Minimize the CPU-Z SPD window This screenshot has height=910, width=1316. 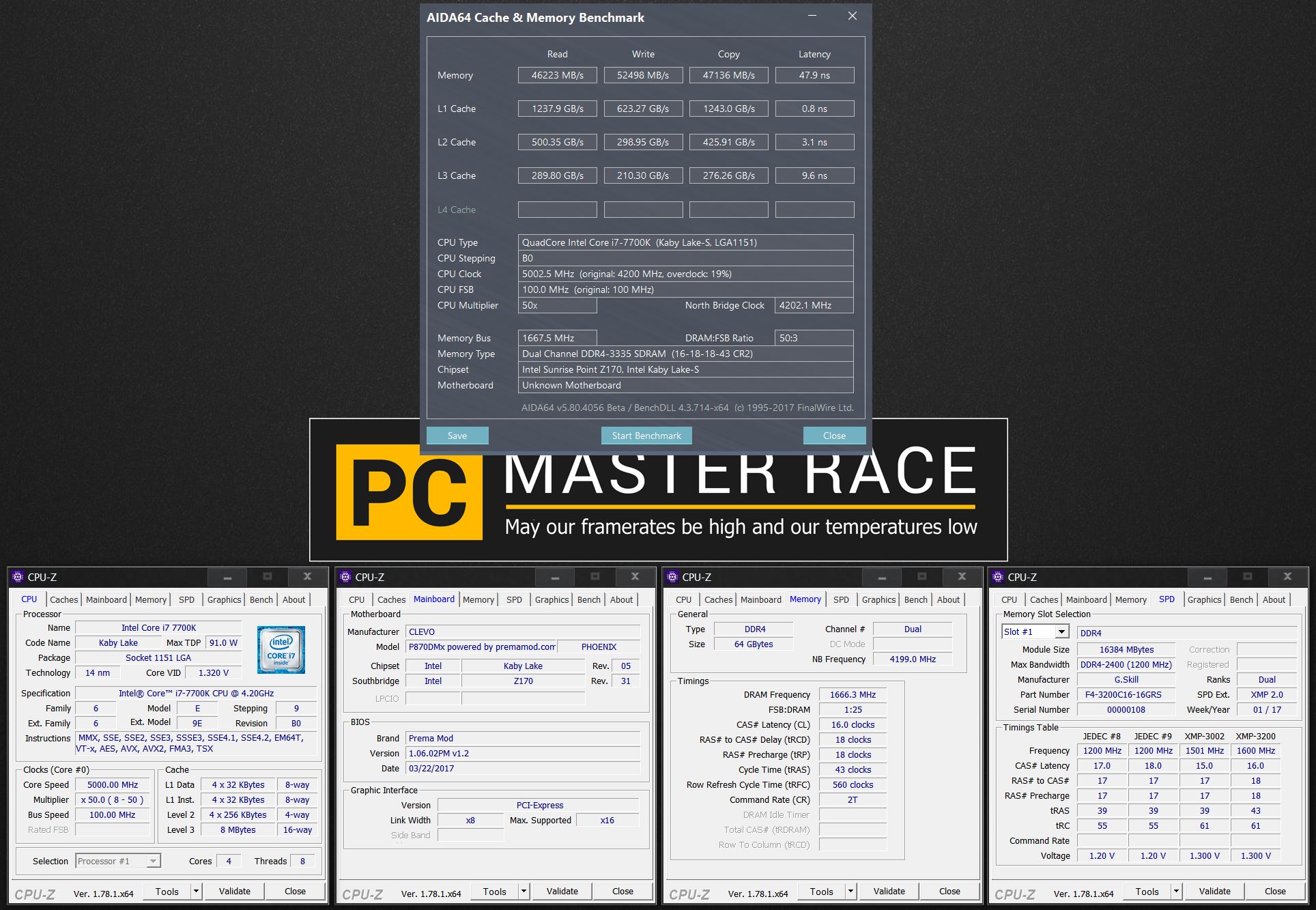pyautogui.click(x=1207, y=578)
